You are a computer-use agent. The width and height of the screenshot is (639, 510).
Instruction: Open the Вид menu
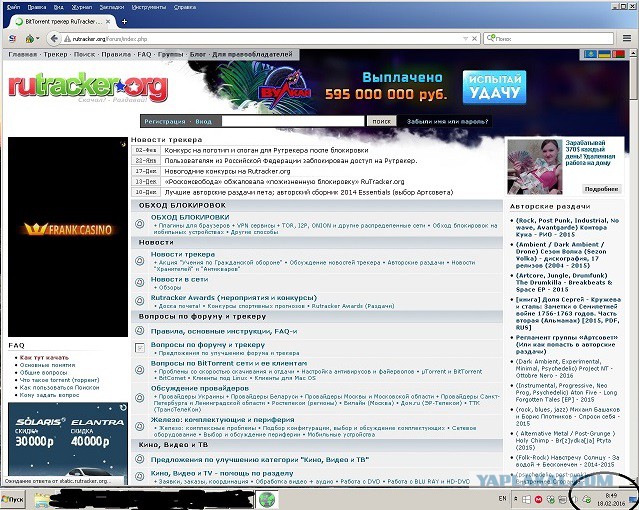coord(59,7)
